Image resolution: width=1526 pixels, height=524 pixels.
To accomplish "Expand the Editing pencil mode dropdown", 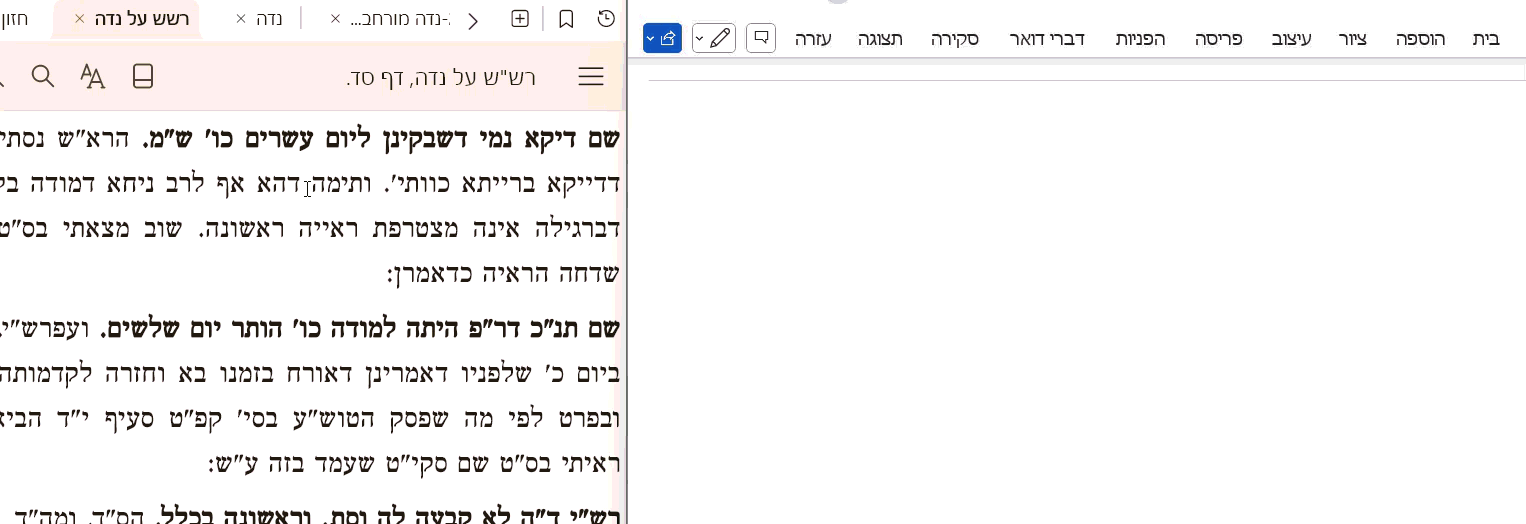I will point(699,39).
